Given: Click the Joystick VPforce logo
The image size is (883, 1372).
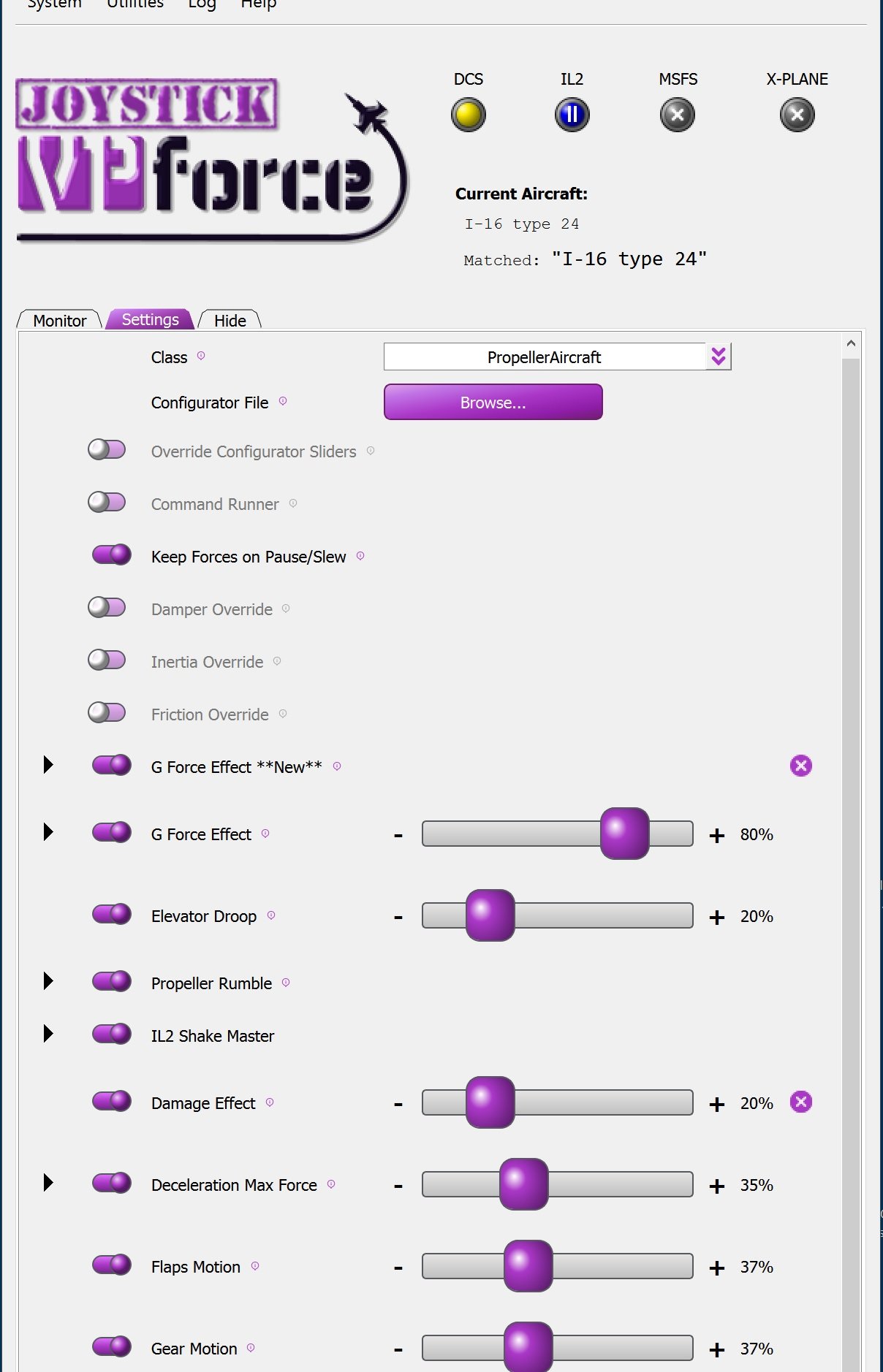Looking at the screenshot, I should [212, 161].
